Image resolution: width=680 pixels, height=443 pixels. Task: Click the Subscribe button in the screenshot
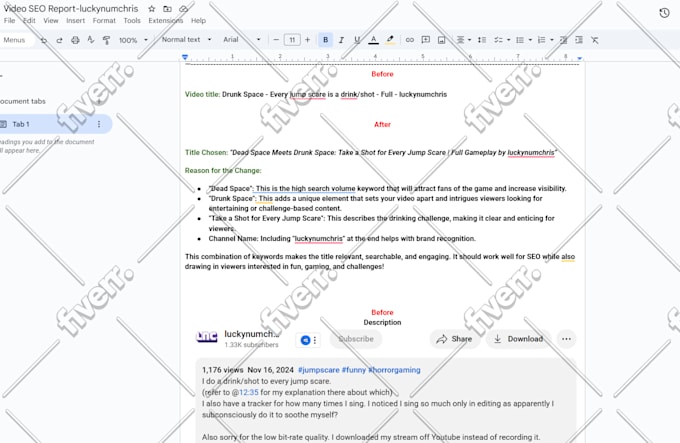coord(356,339)
